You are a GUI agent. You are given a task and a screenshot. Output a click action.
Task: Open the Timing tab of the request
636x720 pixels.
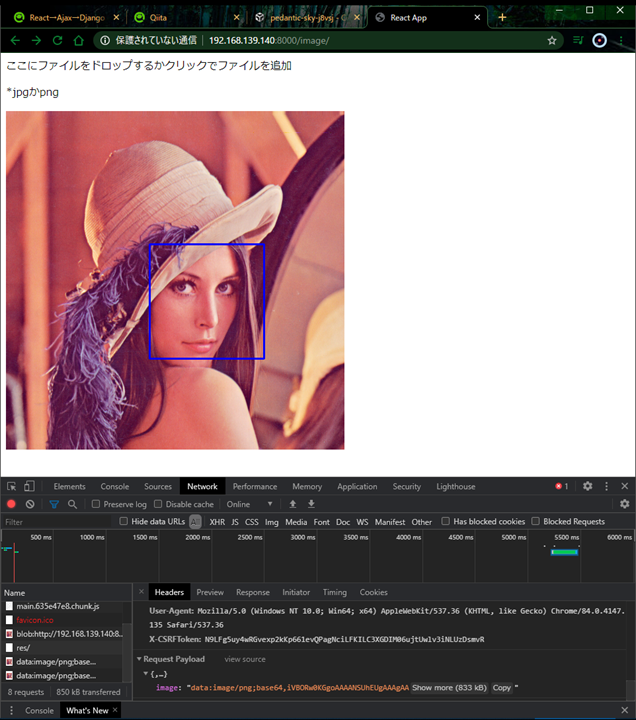pos(334,592)
